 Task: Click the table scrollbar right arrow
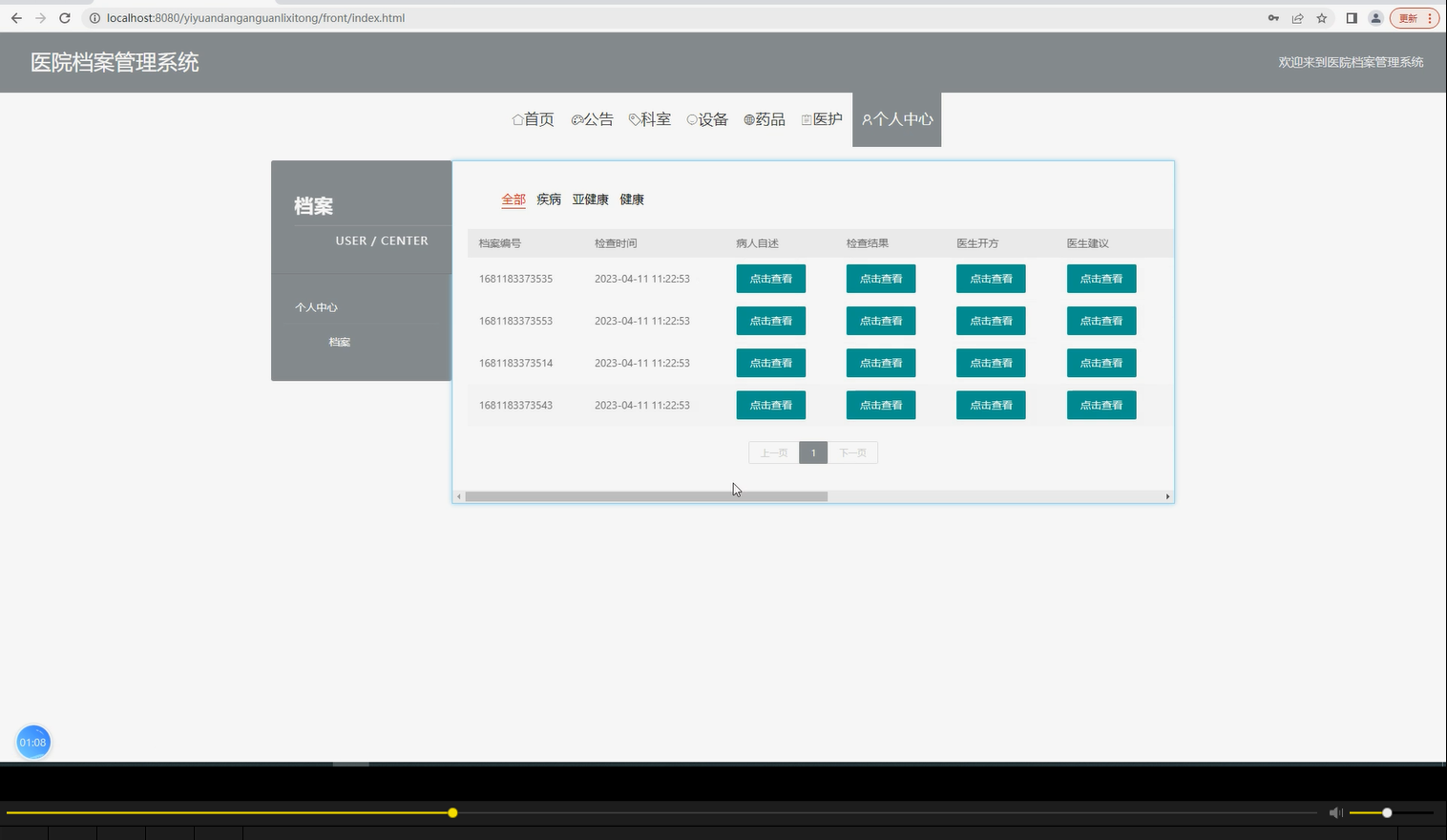[x=1167, y=496]
